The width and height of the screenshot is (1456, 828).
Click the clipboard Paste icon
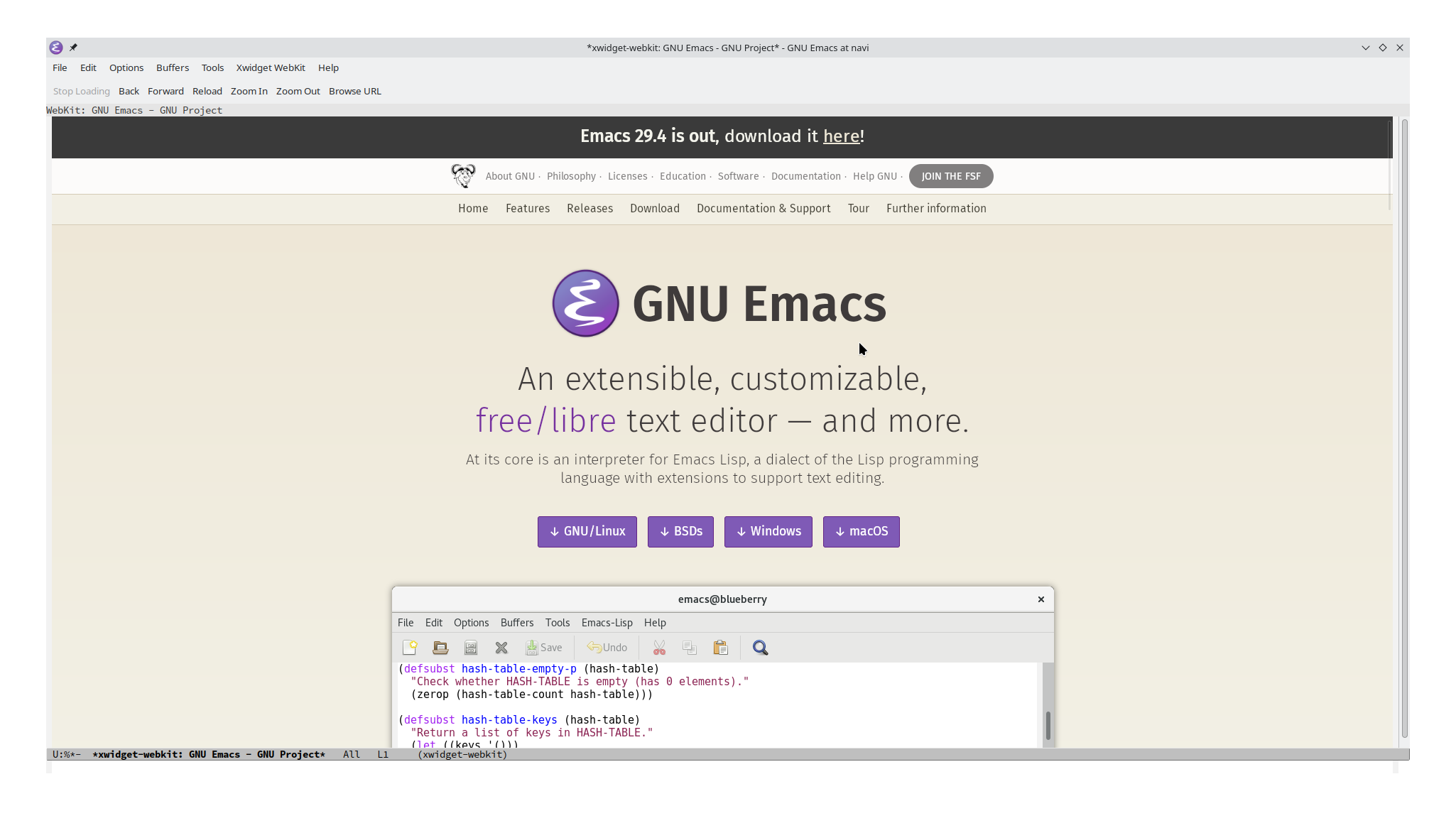click(x=720, y=648)
